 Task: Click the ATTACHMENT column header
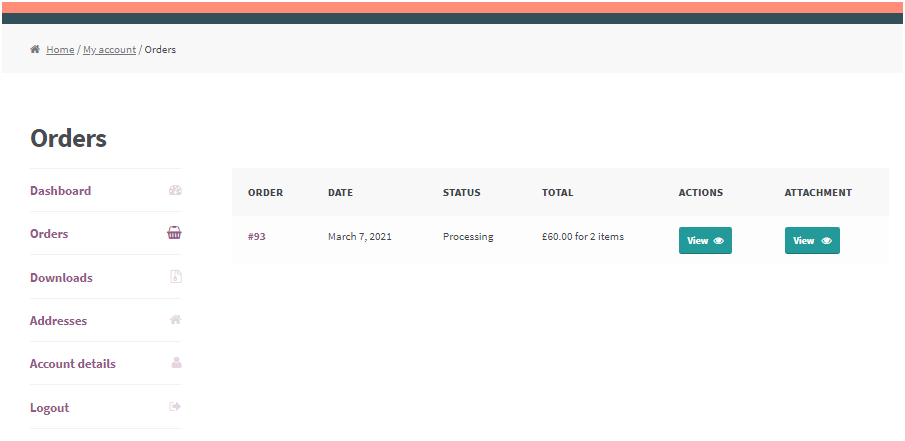click(818, 193)
